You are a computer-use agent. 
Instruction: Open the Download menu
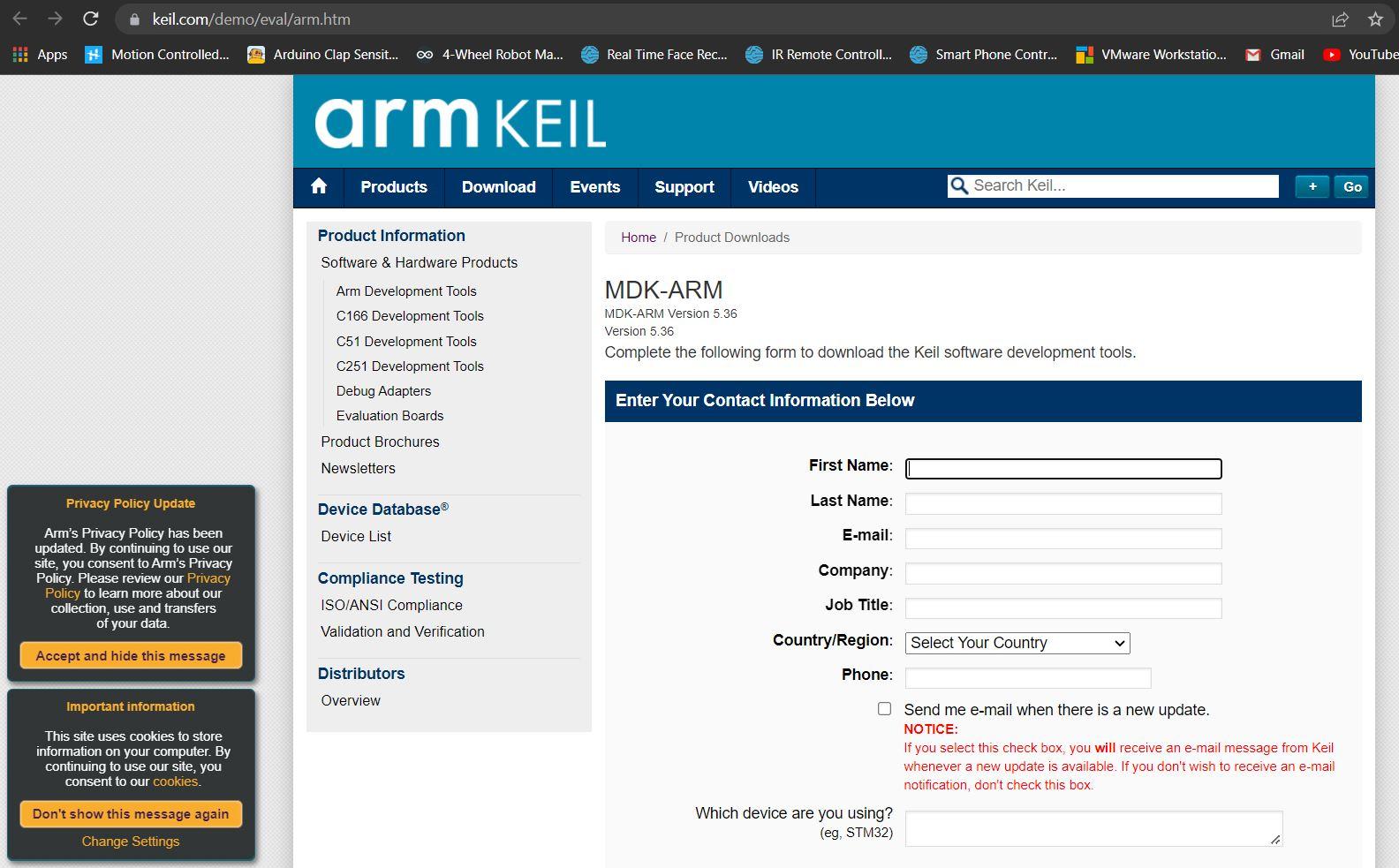pos(498,187)
